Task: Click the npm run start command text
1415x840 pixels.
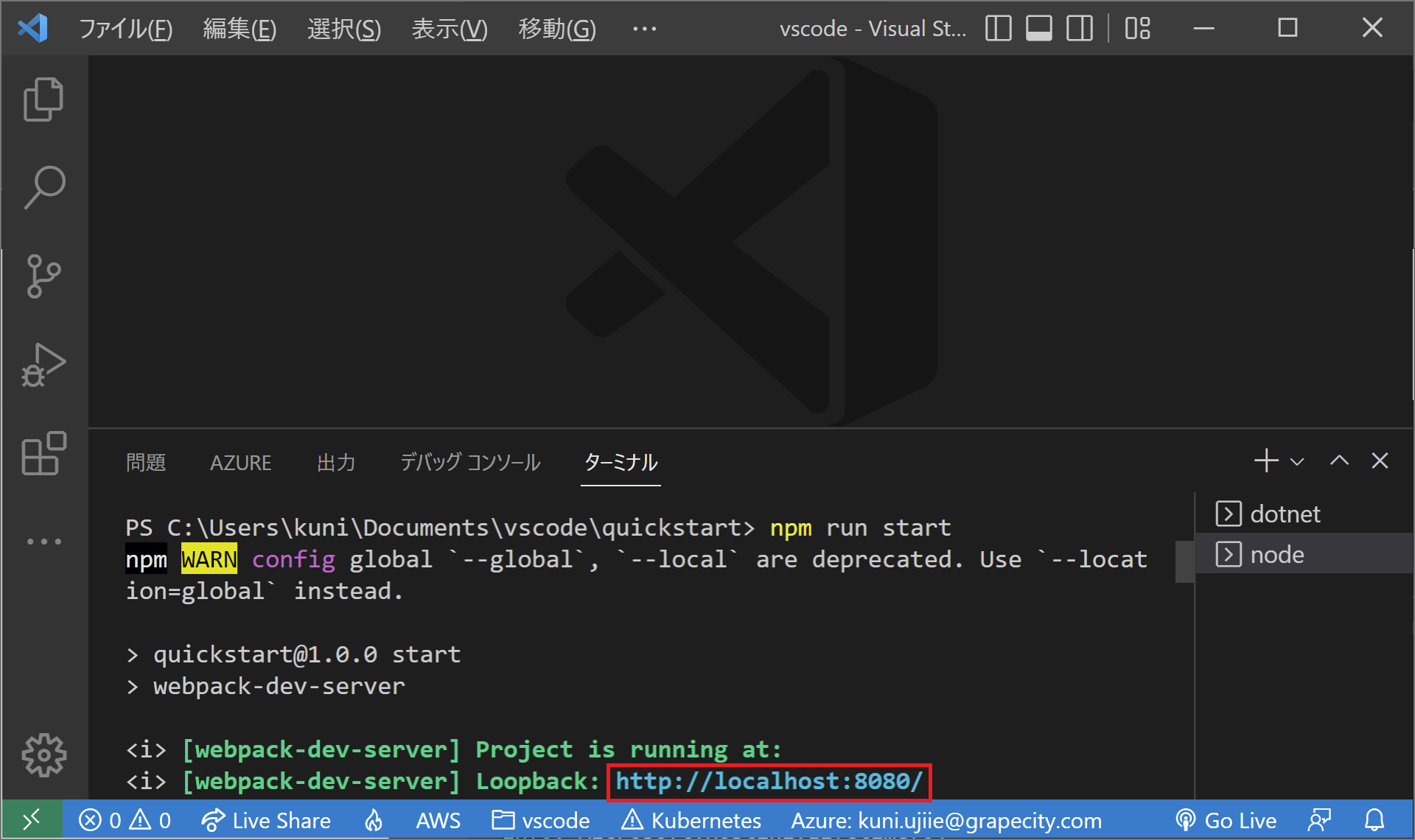Action: point(860,528)
